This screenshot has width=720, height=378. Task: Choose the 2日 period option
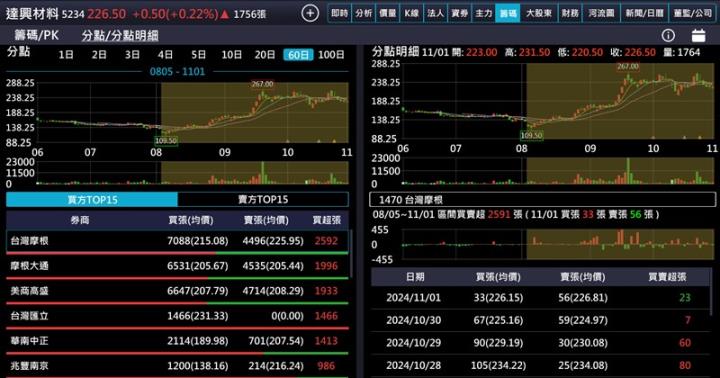pyautogui.click(x=99, y=55)
